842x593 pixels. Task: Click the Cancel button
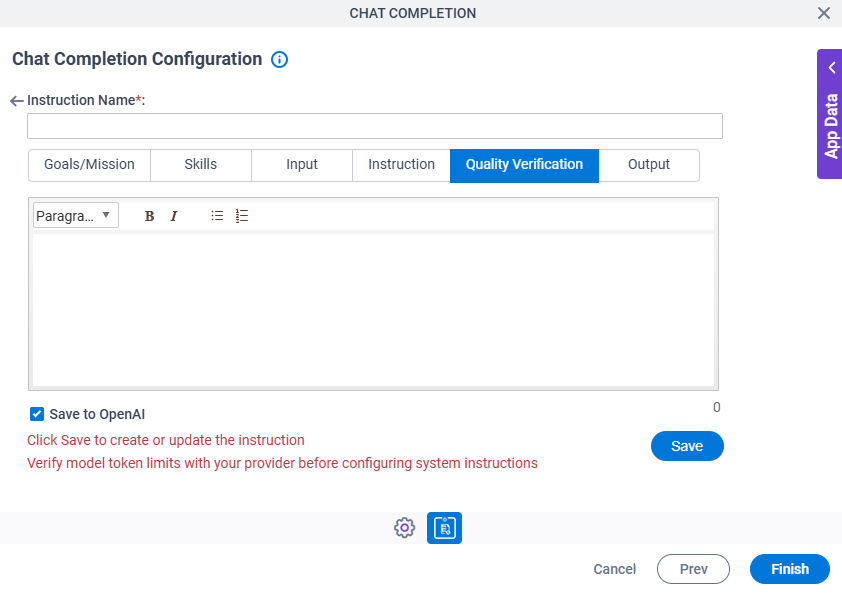coord(614,569)
